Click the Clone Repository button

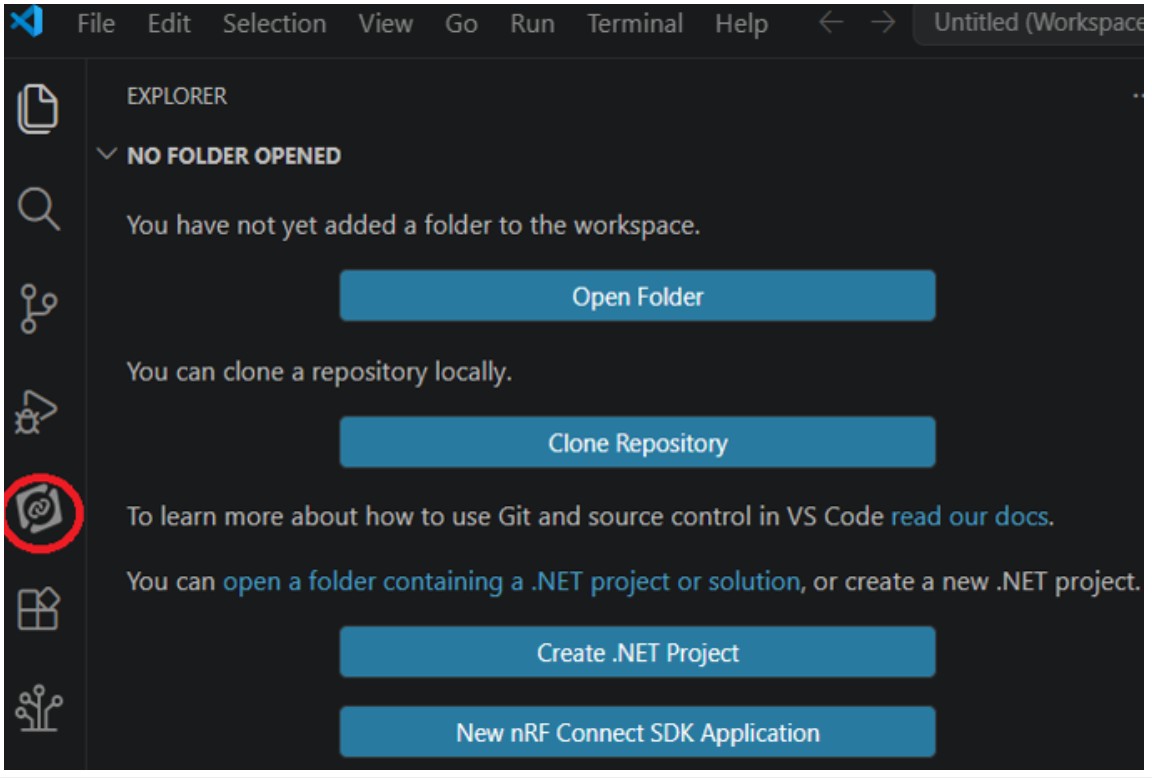[x=638, y=442]
